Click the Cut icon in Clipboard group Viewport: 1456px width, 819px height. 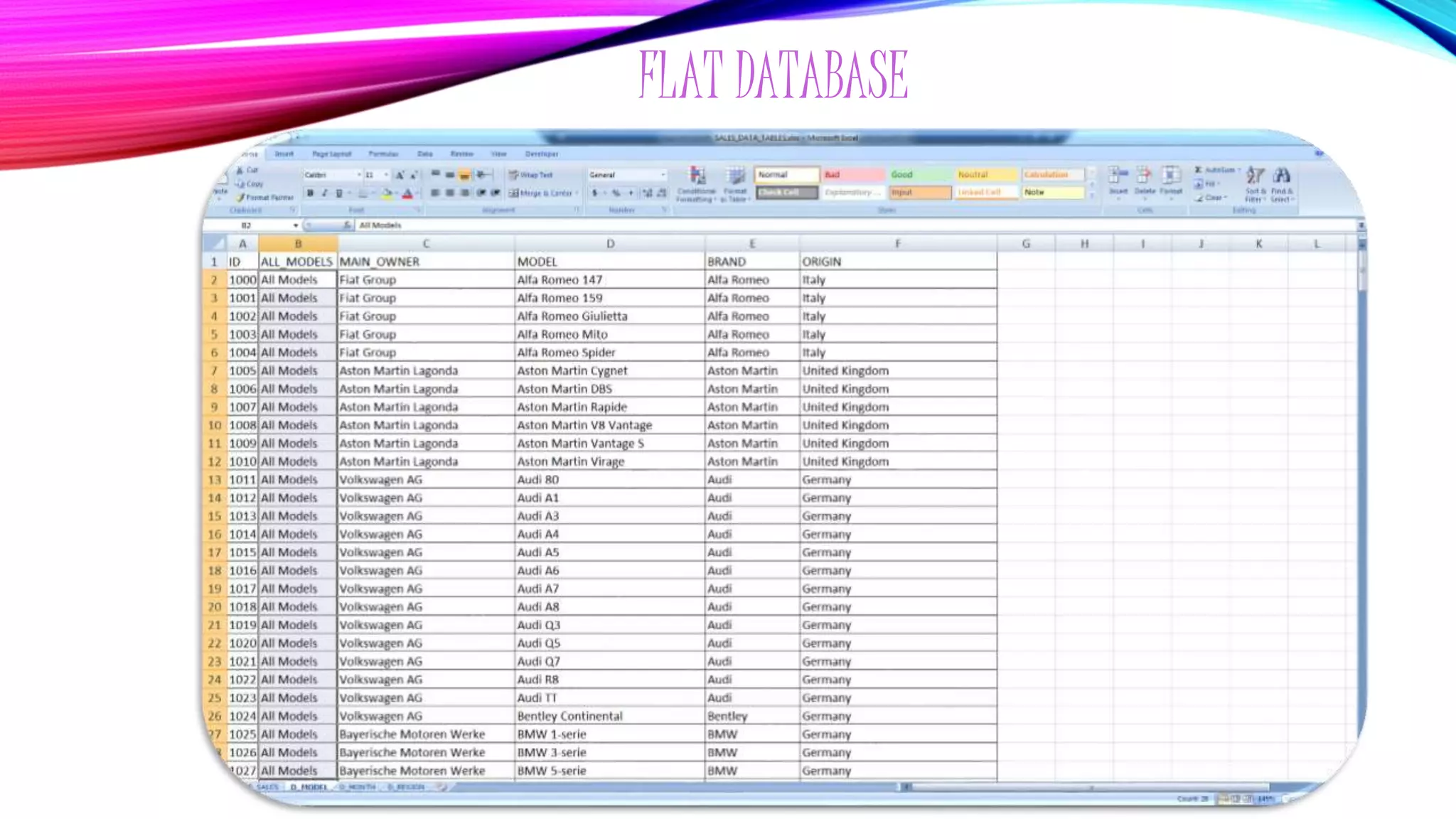[241, 171]
